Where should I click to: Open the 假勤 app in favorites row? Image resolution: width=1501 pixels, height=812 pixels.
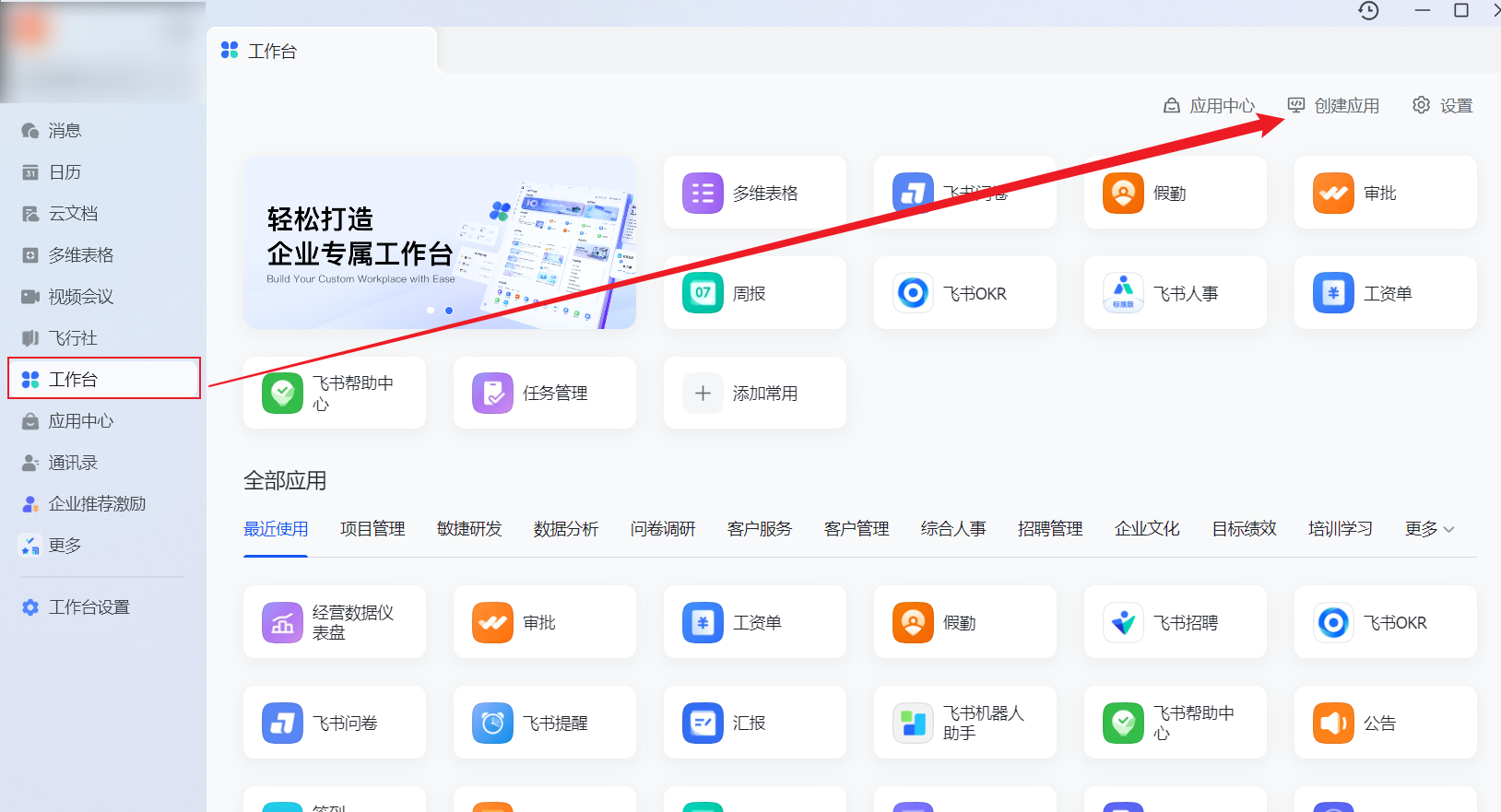click(1175, 193)
